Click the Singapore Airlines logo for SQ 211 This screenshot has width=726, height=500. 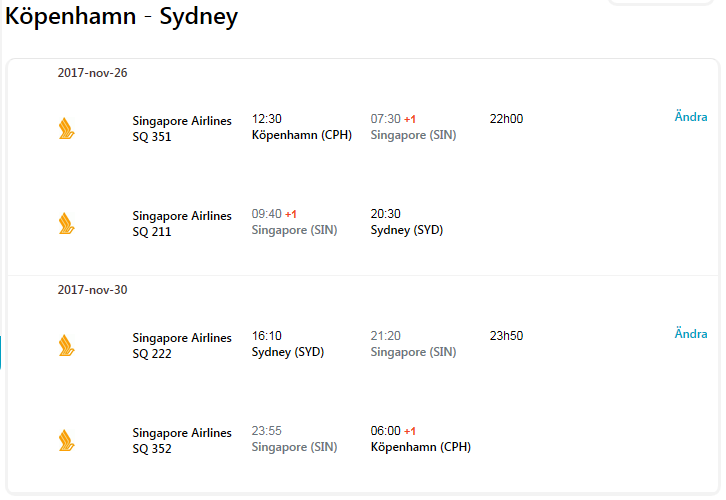(x=67, y=223)
